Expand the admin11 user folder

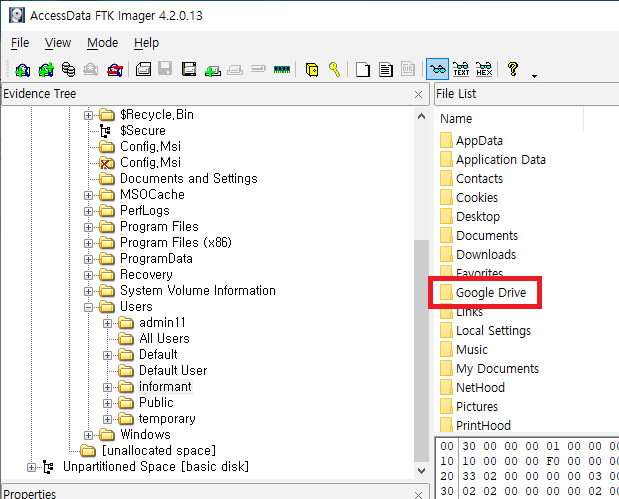tap(107, 323)
